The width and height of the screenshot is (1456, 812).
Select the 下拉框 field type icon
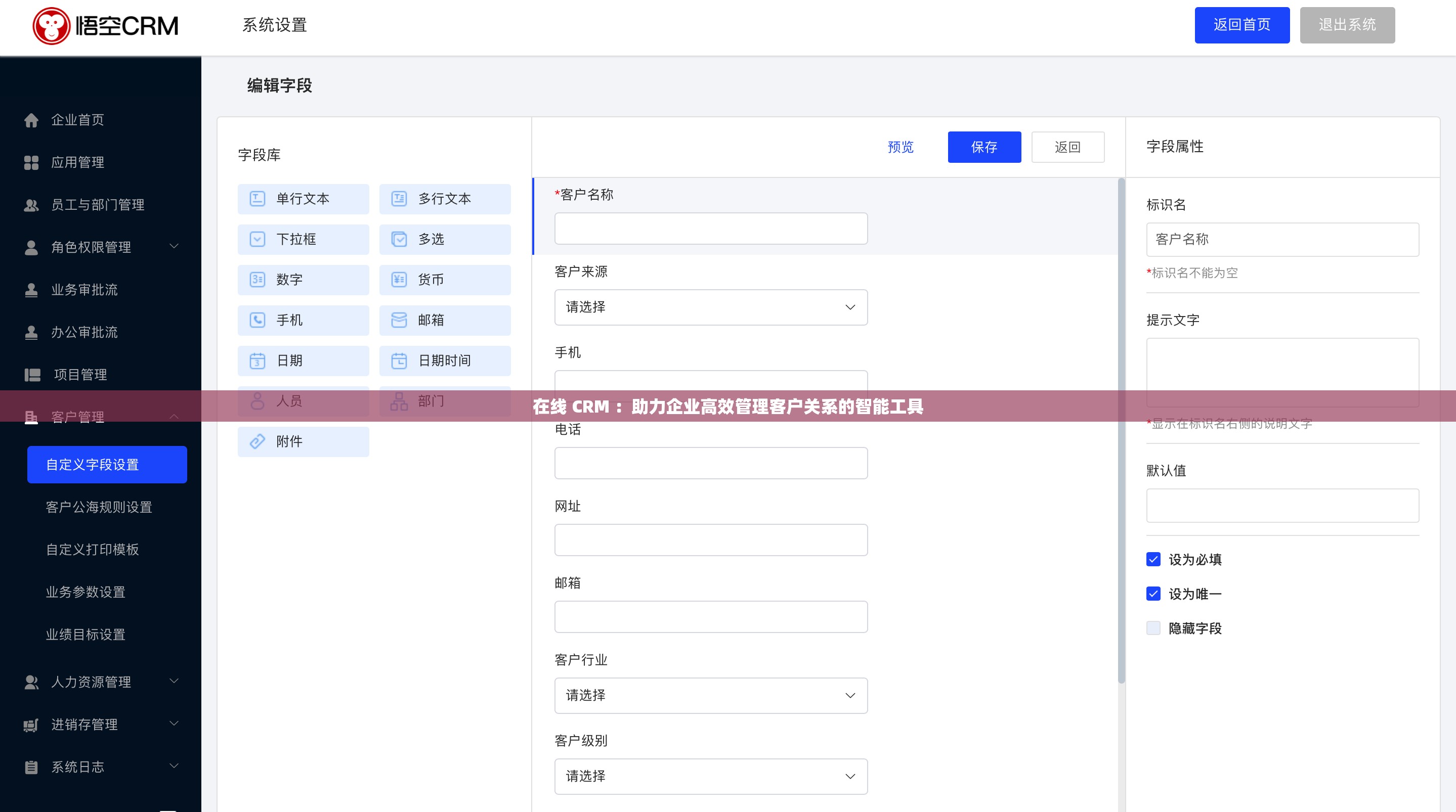257,239
